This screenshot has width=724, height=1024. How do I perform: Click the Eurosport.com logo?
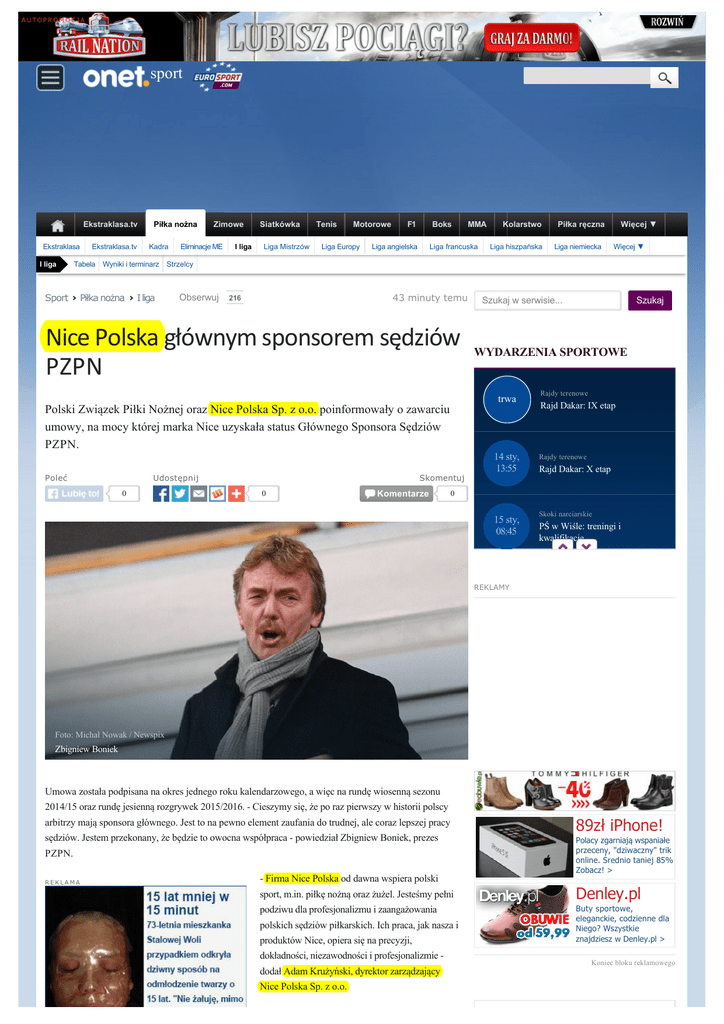[x=217, y=77]
